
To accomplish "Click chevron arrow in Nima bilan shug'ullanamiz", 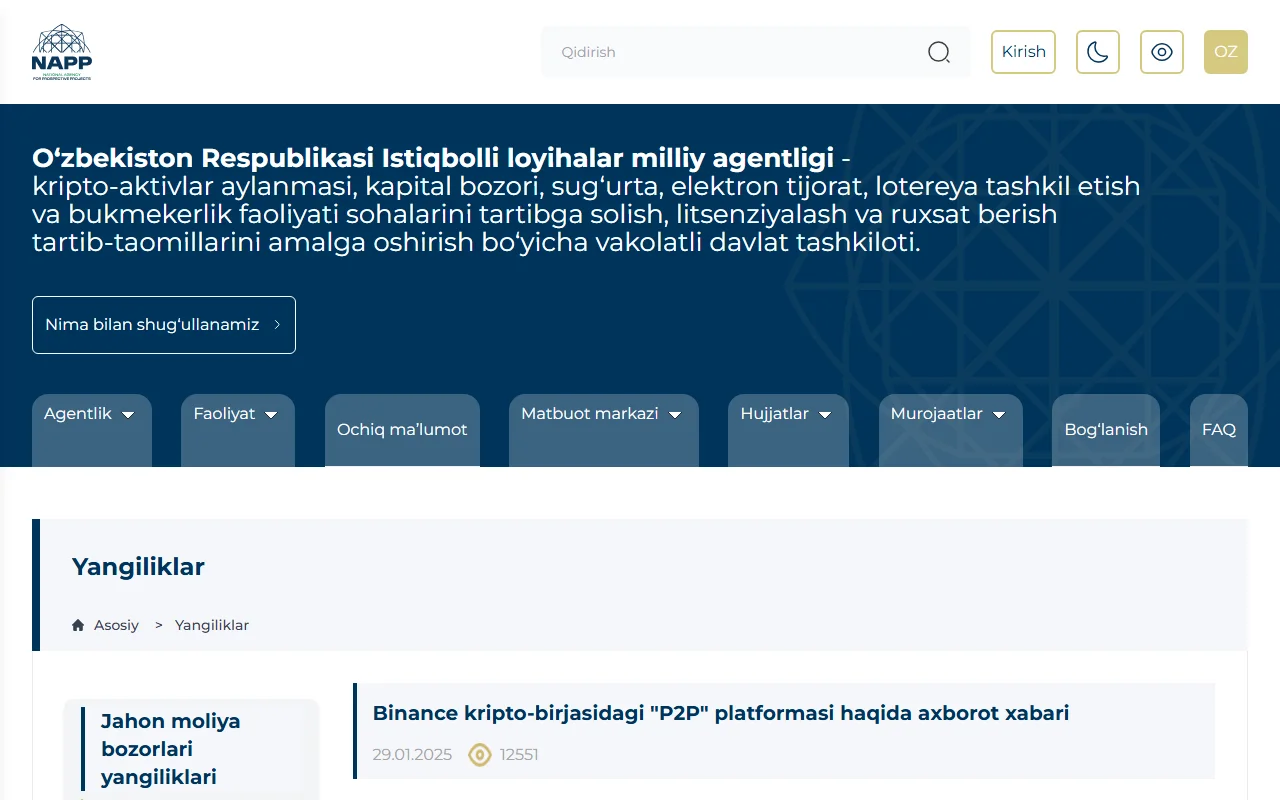I will [277, 325].
